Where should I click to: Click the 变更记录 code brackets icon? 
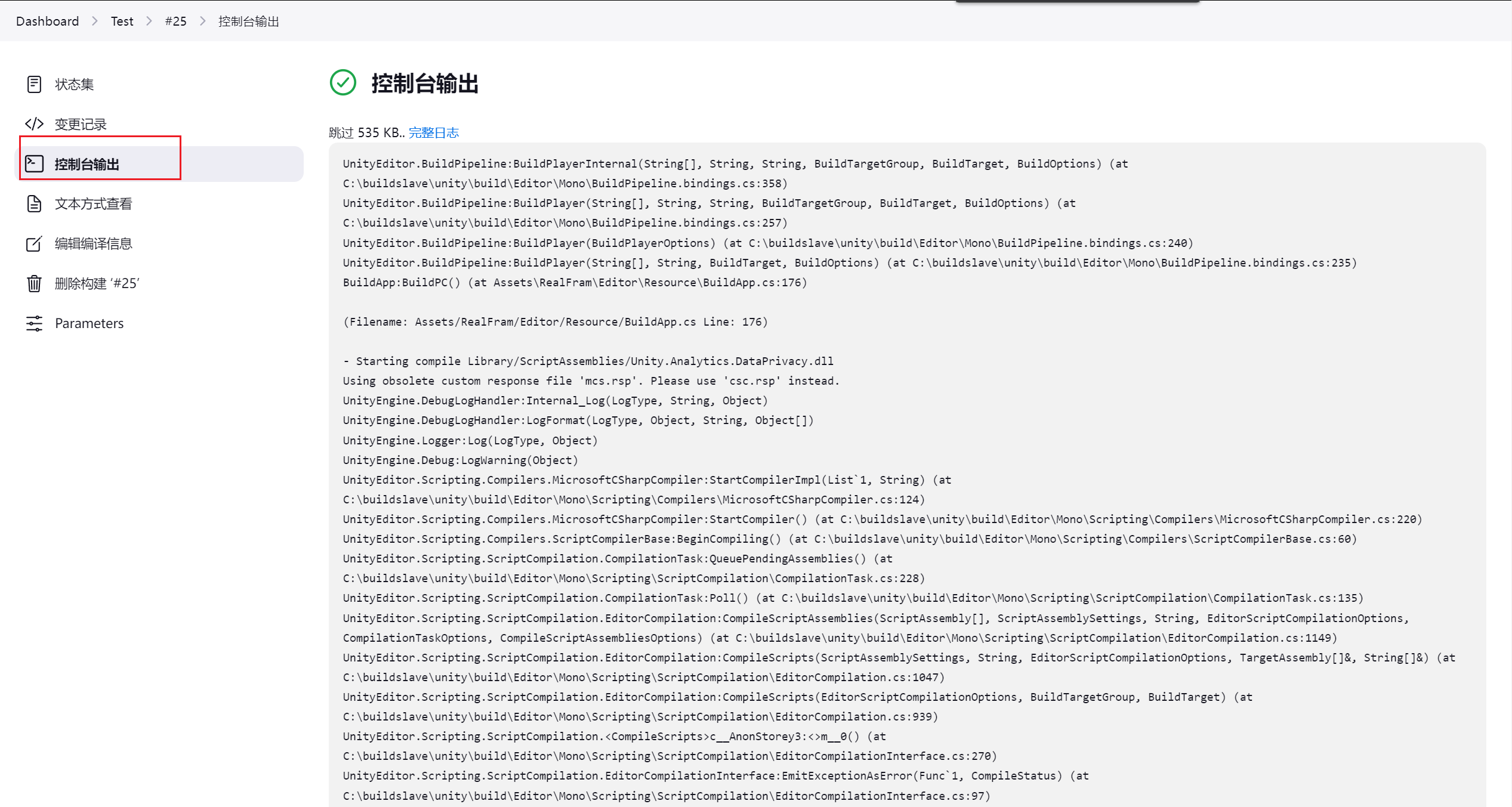[x=34, y=124]
